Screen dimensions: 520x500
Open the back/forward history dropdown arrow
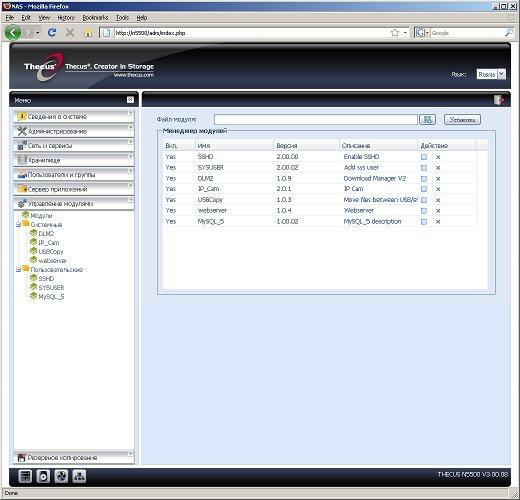point(38,33)
